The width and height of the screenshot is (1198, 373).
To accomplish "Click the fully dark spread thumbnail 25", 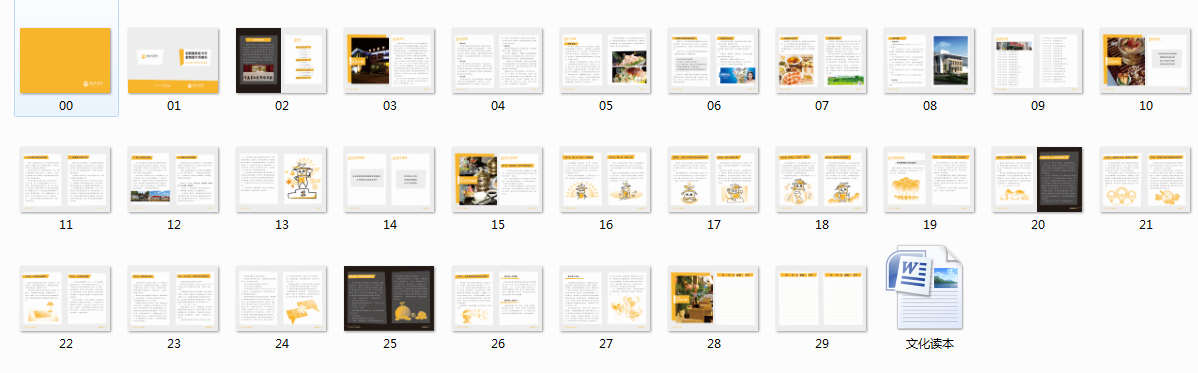I will (x=390, y=299).
